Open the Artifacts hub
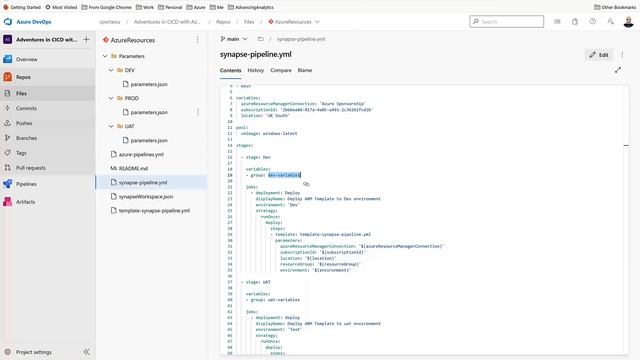 (25, 202)
